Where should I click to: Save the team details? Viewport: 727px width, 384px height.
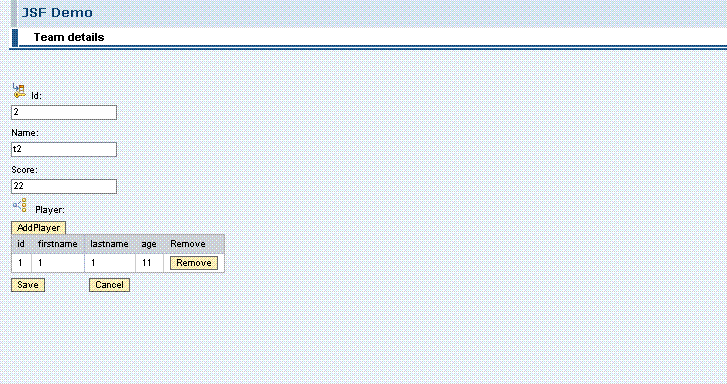(28, 285)
